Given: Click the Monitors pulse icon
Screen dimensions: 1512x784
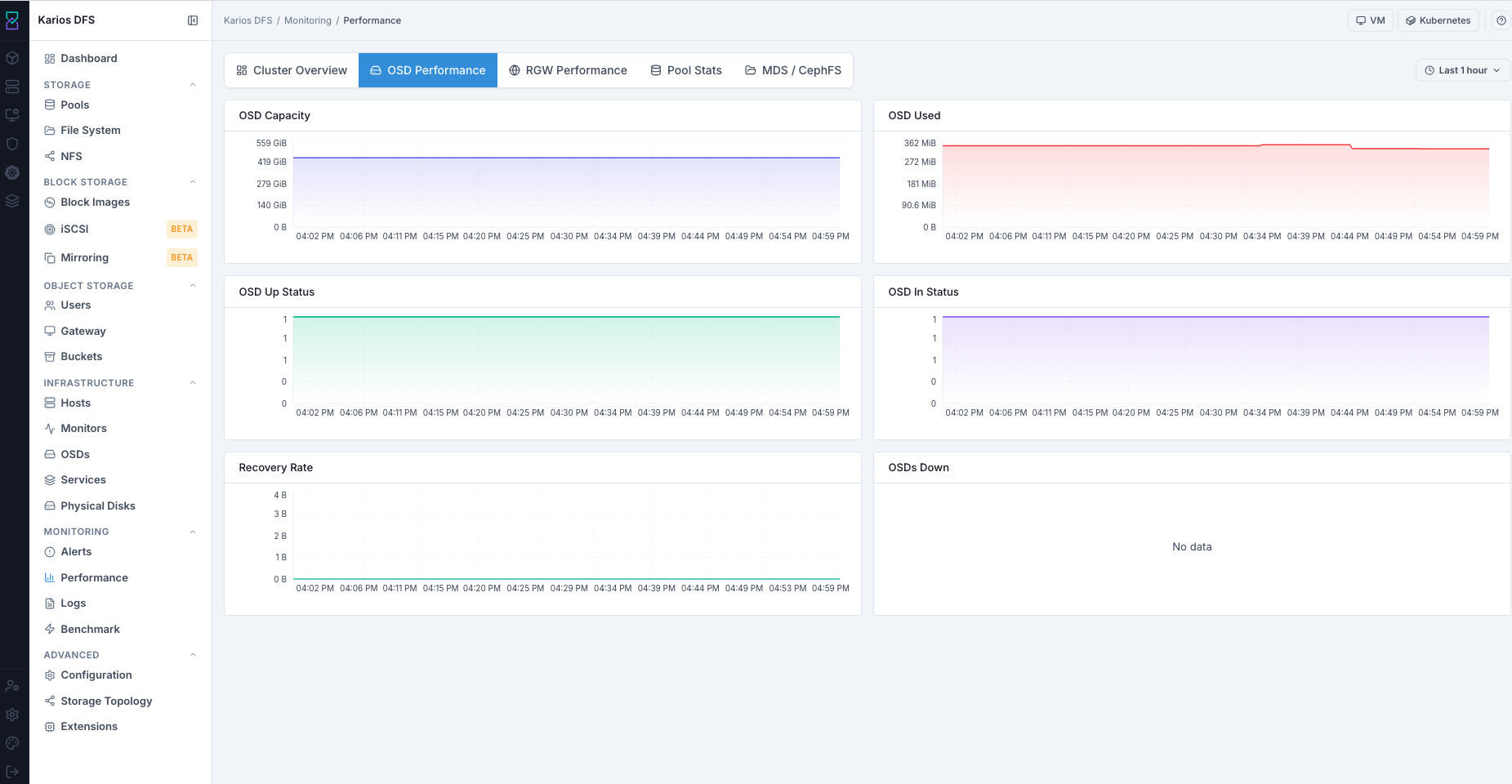Looking at the screenshot, I should point(50,429).
